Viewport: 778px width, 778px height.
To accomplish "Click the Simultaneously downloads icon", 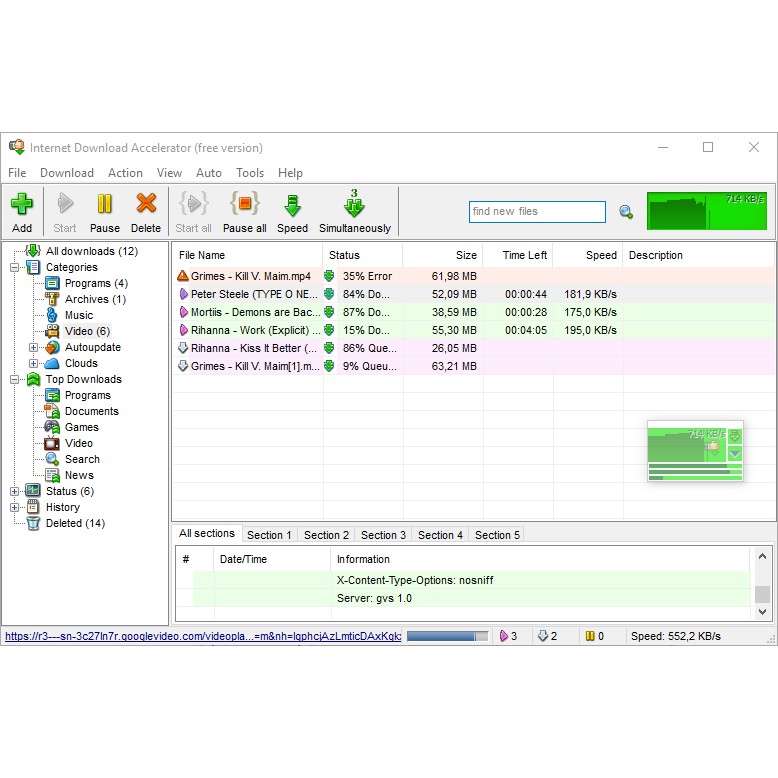I will point(354,206).
